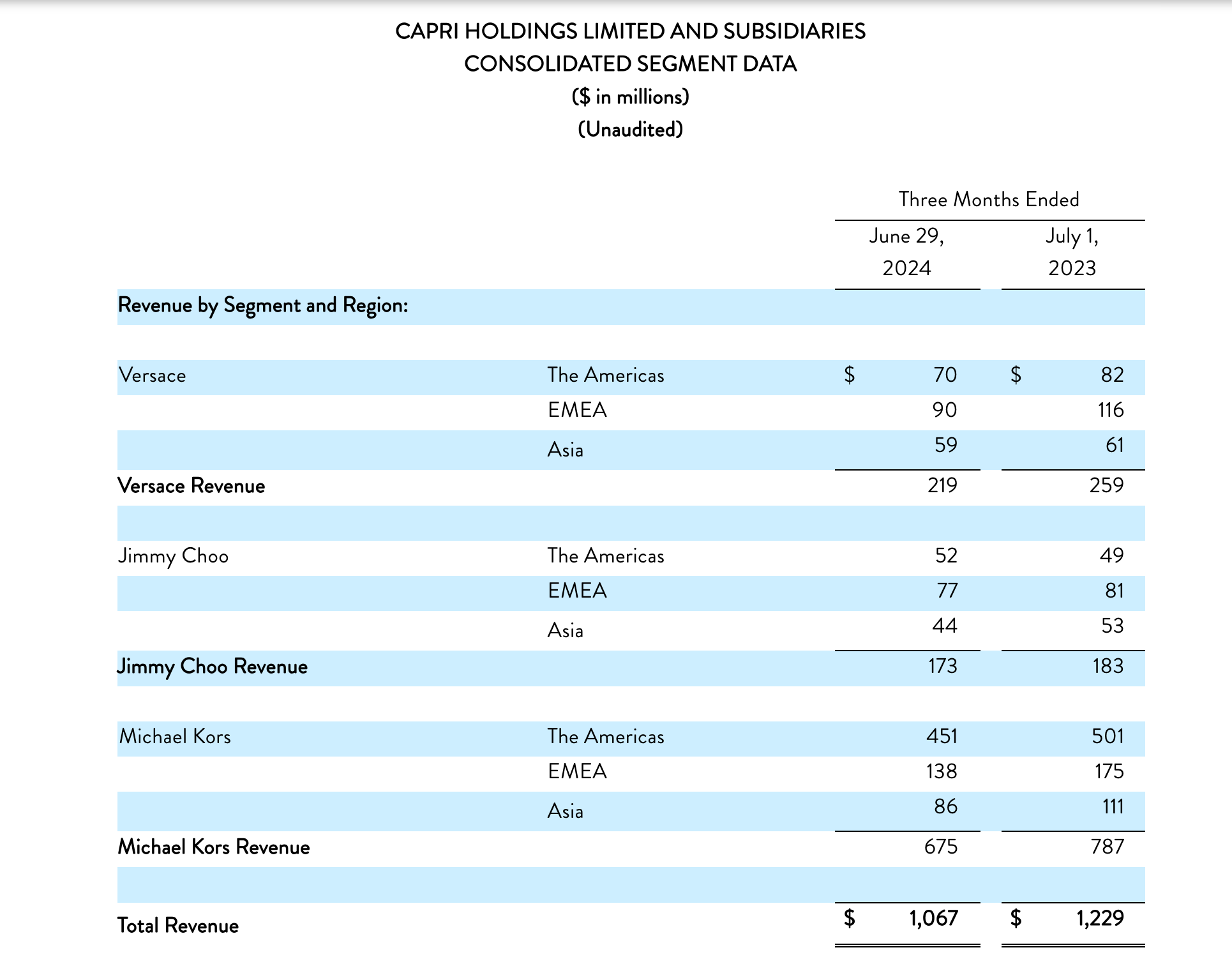The width and height of the screenshot is (1232, 973).
Task: Click the 'Michael Kors Revenue' subtotal label
Action: click(x=214, y=847)
